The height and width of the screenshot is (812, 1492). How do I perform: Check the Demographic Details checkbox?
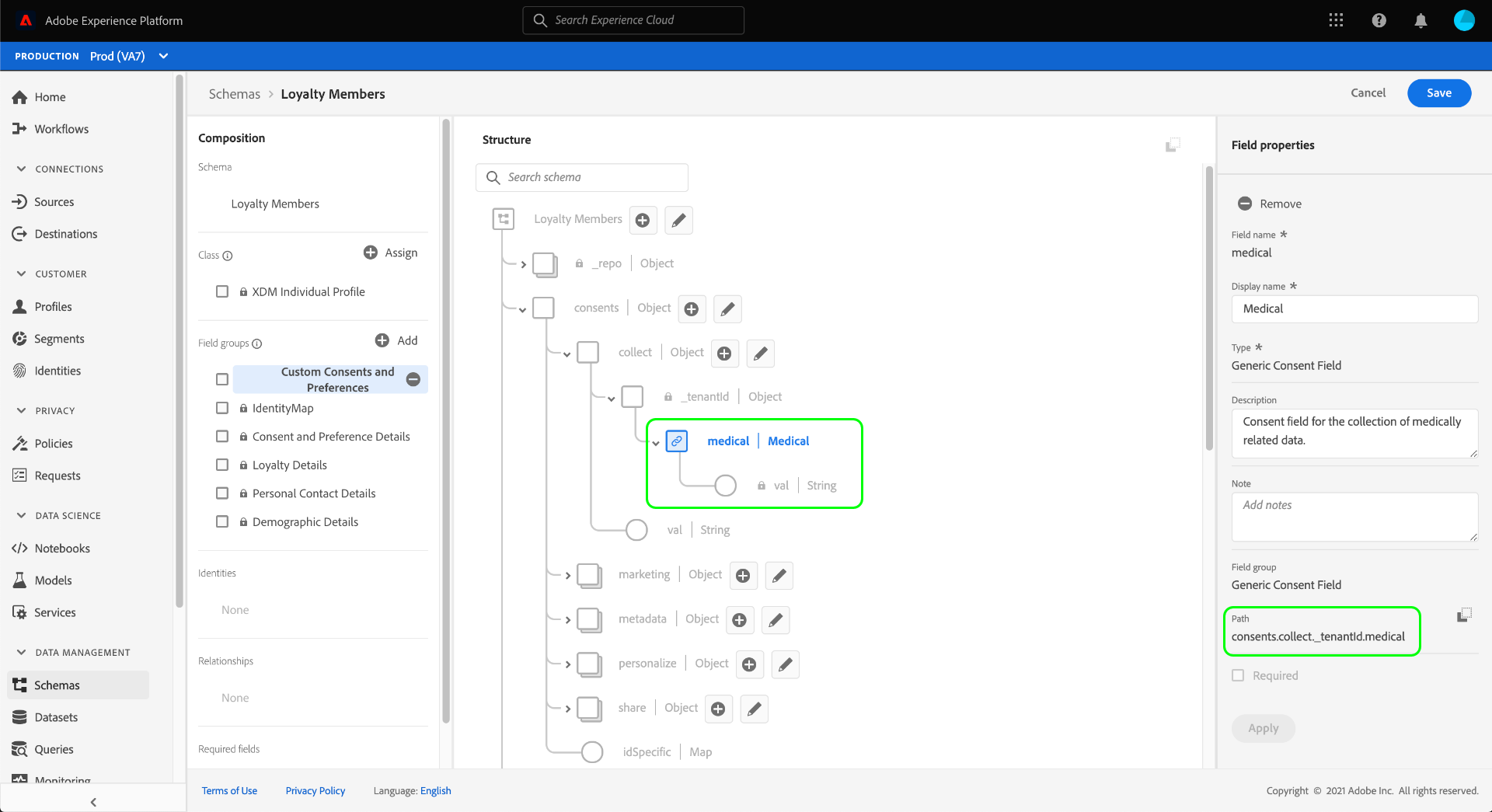[x=222, y=521]
